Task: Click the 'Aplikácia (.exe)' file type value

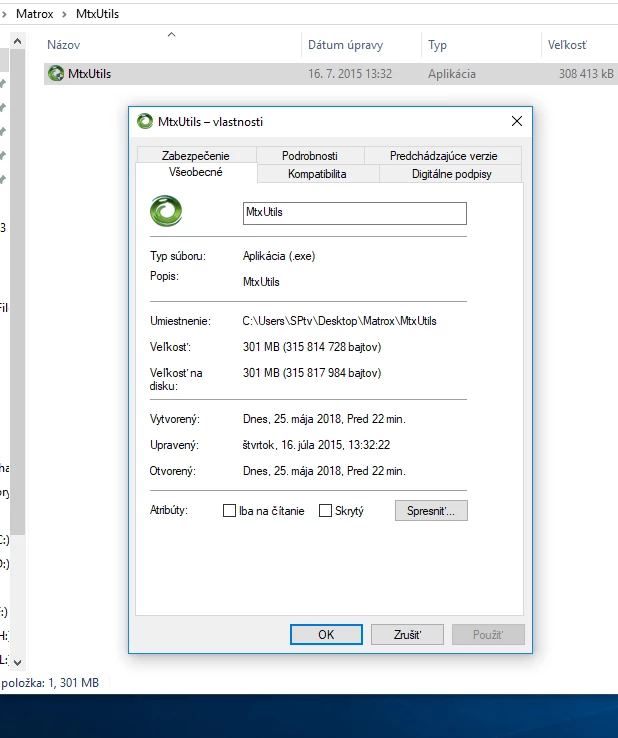Action: 279,256
